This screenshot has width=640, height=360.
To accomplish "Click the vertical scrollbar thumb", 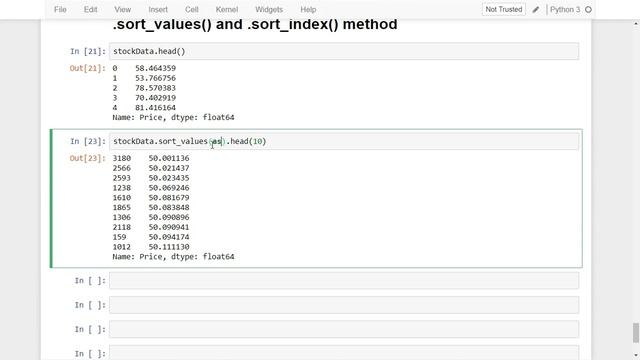I will tap(636, 333).
